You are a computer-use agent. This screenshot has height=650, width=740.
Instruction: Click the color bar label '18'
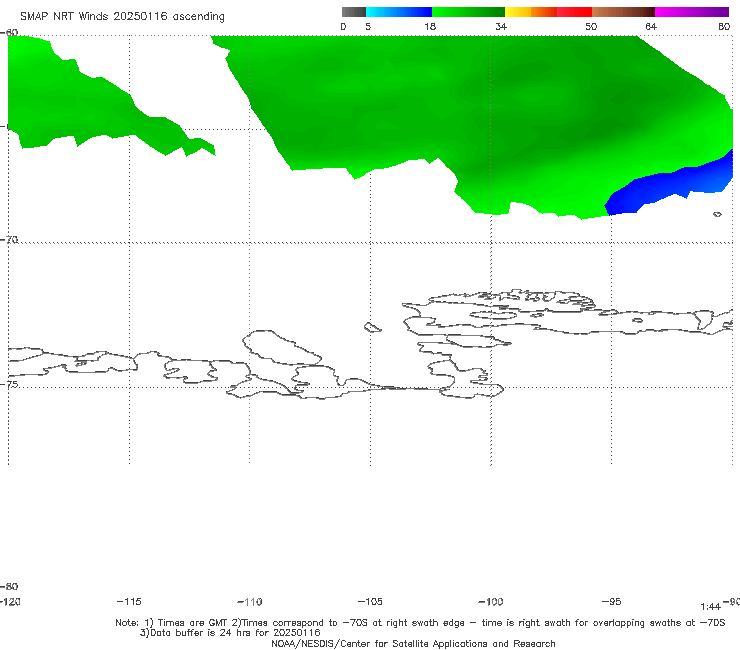coord(430,26)
